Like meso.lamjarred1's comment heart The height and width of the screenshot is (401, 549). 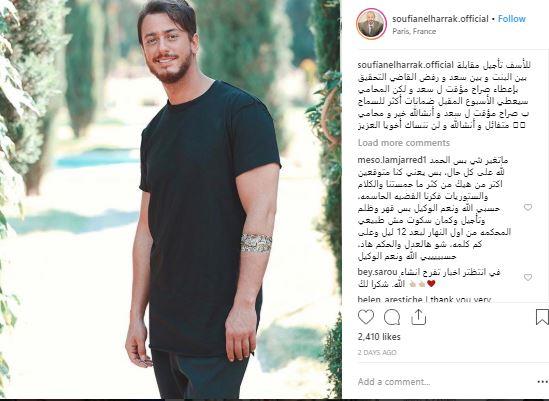click(528, 207)
